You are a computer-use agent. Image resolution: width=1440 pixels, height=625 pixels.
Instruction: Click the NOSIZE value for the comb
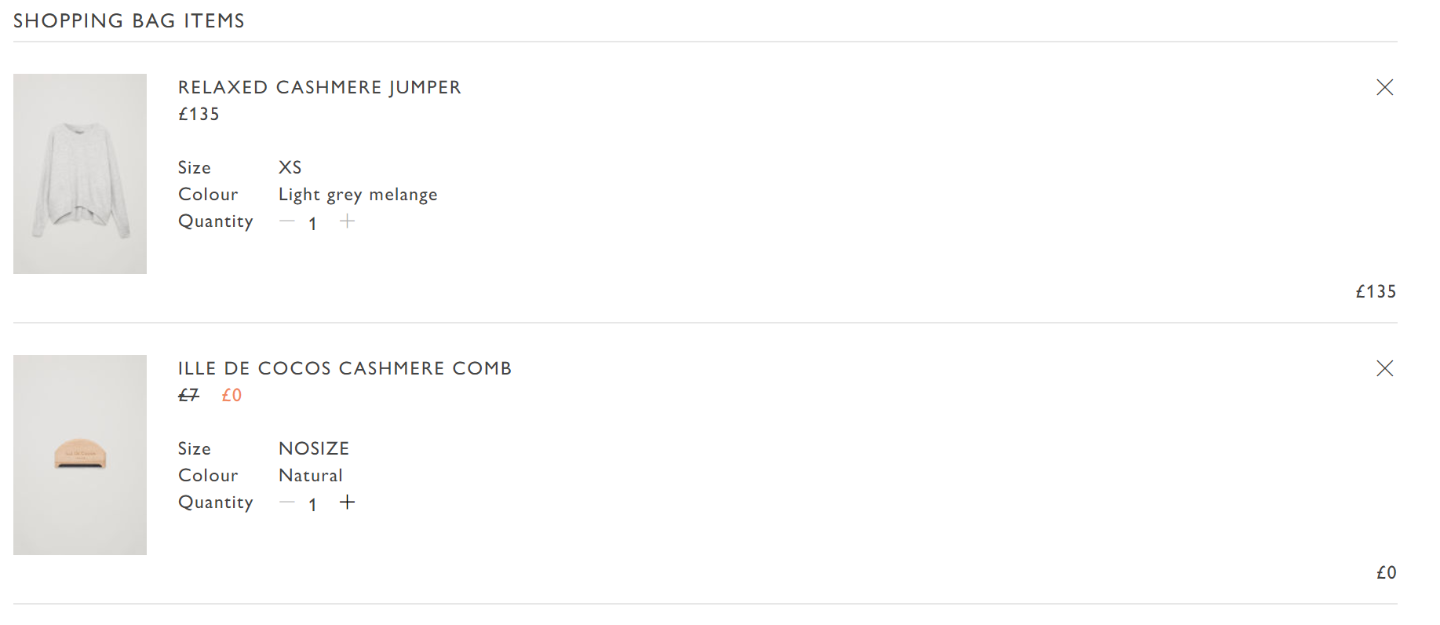click(x=314, y=448)
